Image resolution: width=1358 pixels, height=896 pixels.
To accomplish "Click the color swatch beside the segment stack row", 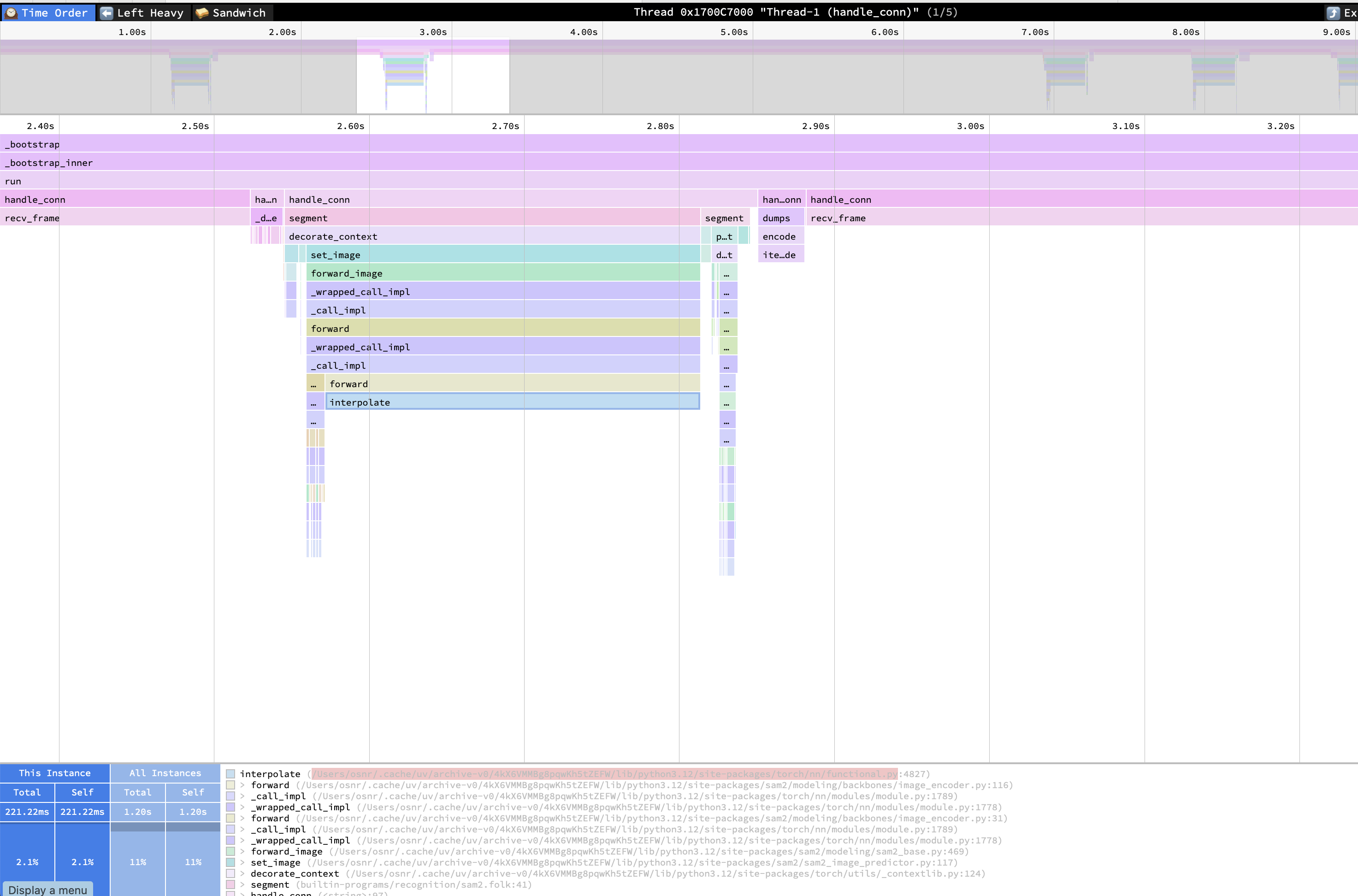I will [x=230, y=884].
